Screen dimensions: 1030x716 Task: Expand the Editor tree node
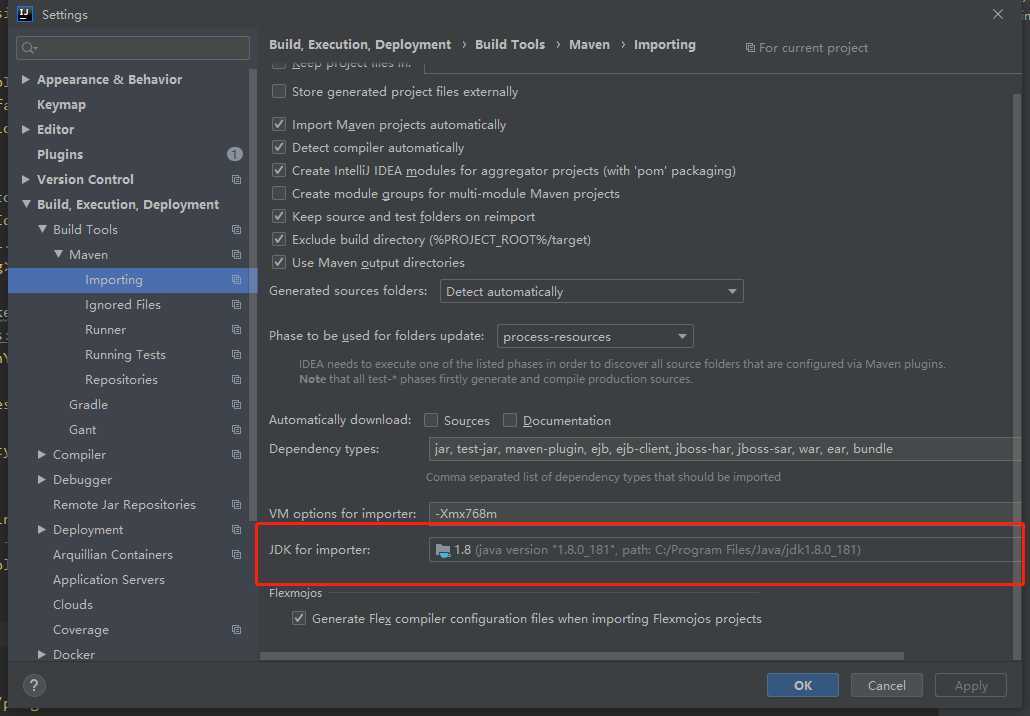(x=26, y=129)
